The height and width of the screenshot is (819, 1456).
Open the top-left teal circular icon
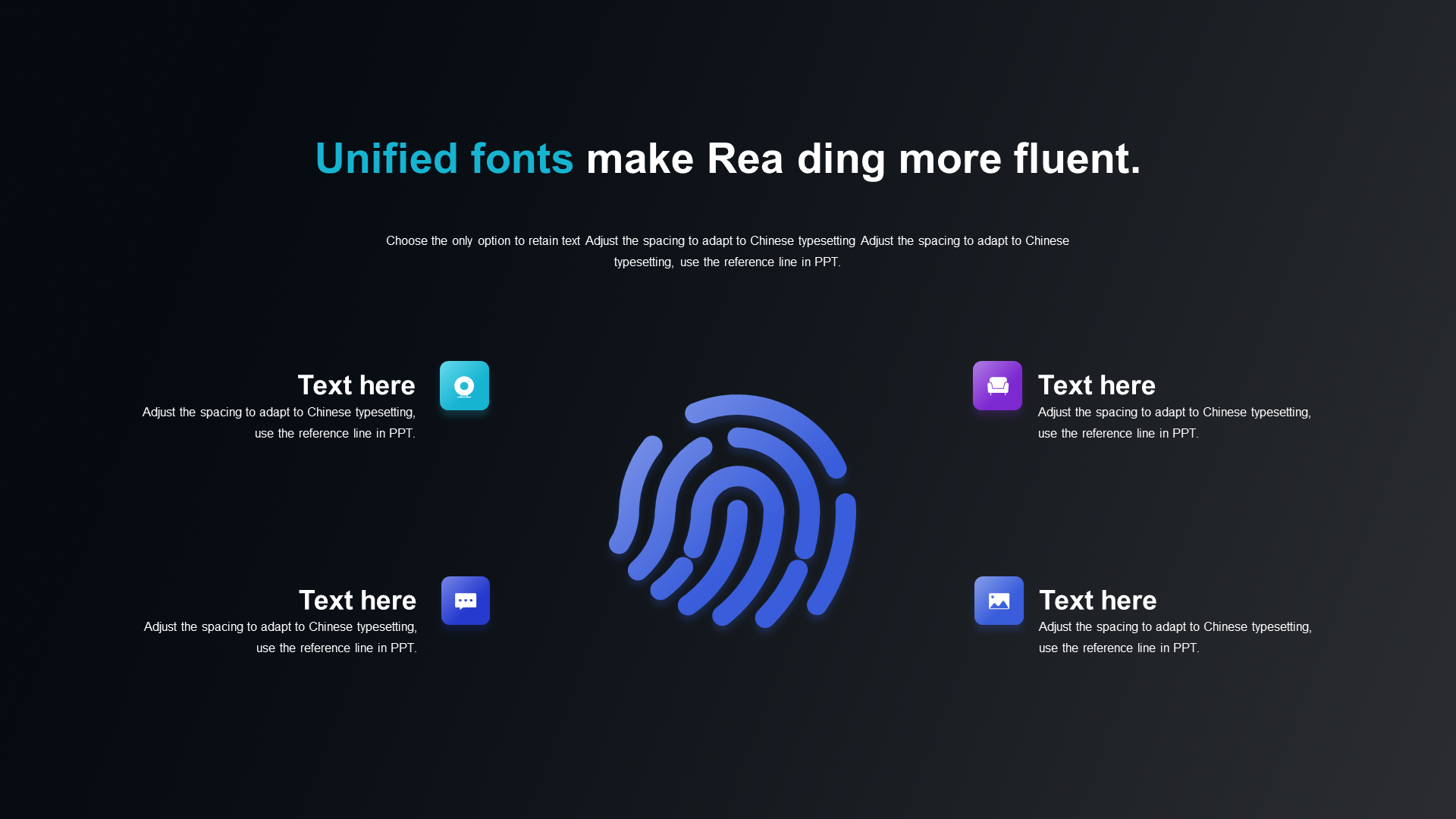coord(464,385)
